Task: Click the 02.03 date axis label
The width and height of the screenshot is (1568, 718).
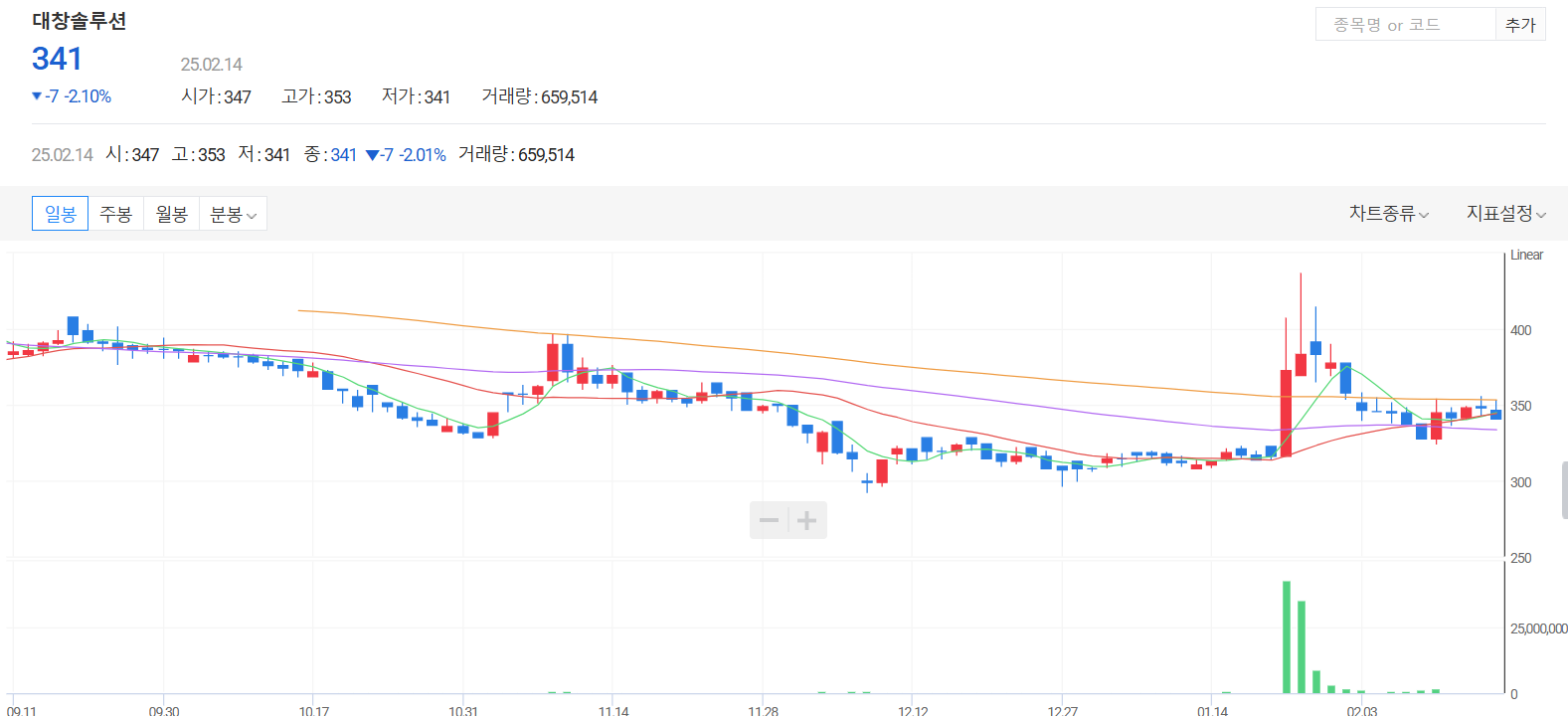Action: click(1362, 711)
